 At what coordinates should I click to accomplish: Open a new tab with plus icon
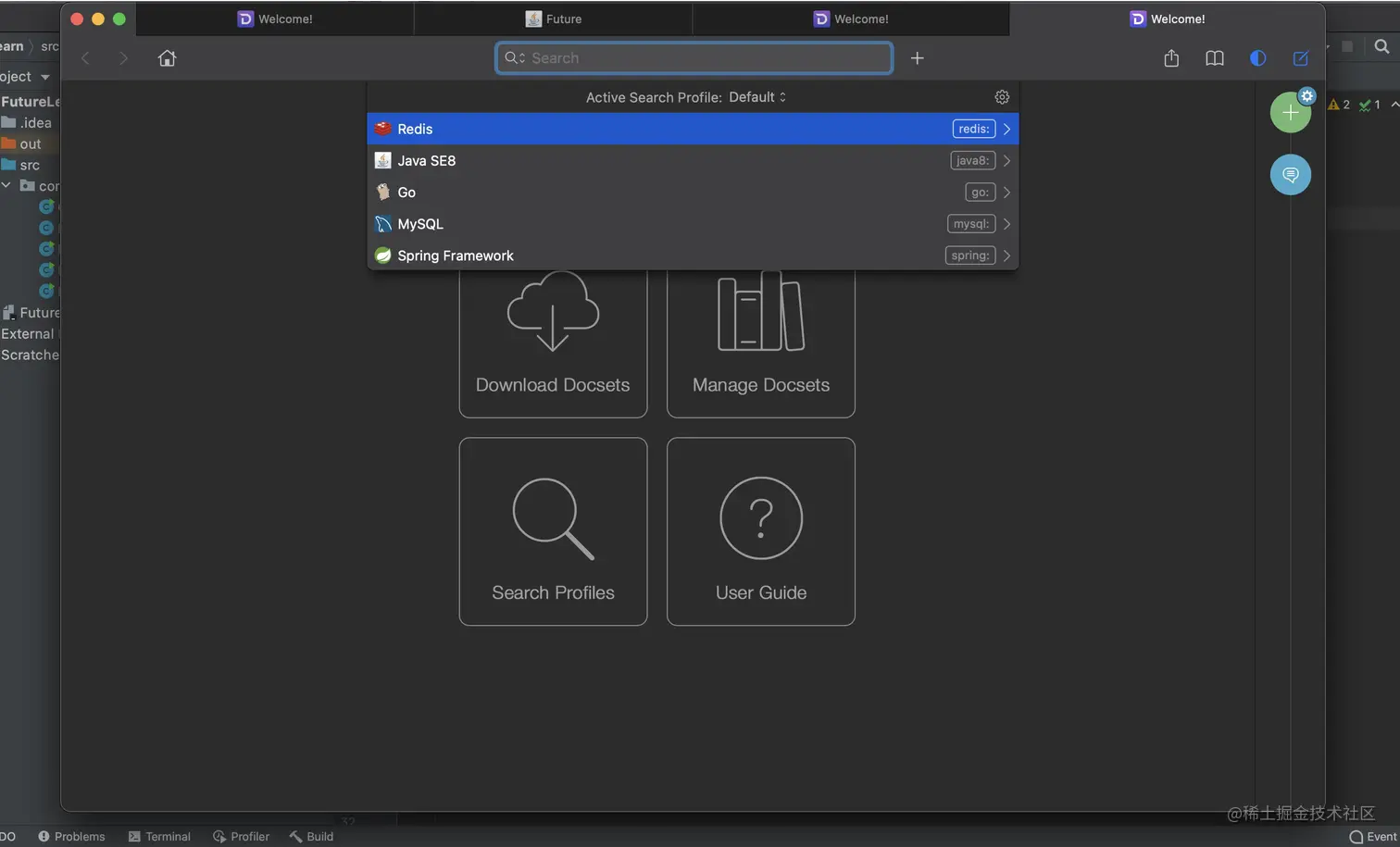[917, 58]
